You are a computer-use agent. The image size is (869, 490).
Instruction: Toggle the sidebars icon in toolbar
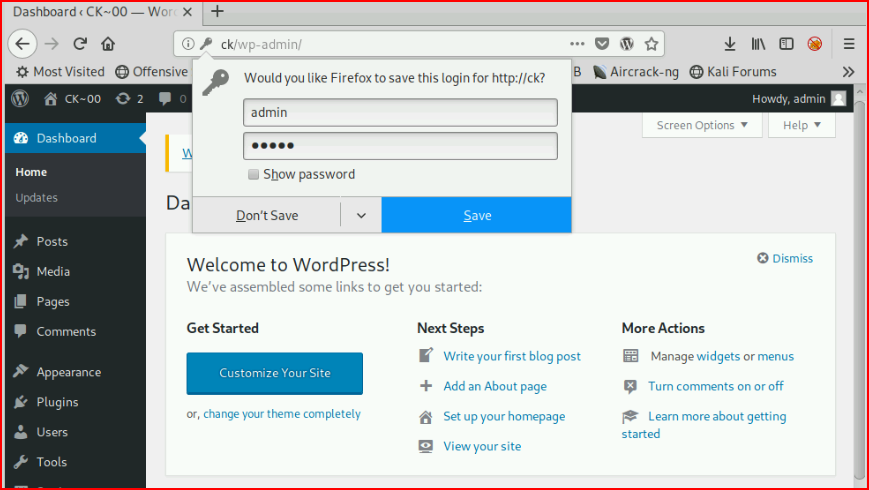point(786,44)
